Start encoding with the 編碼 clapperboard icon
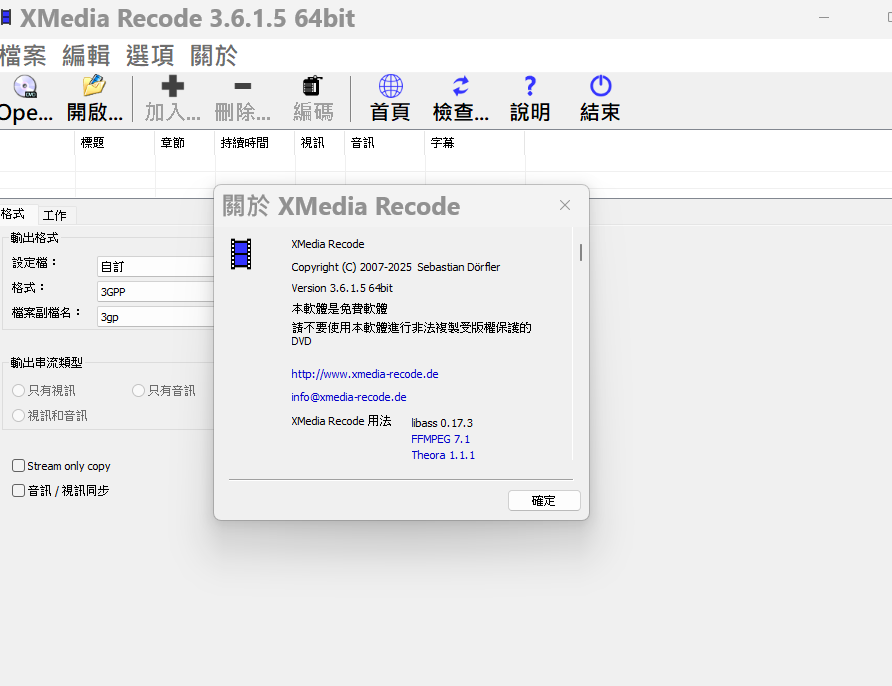 pos(312,86)
